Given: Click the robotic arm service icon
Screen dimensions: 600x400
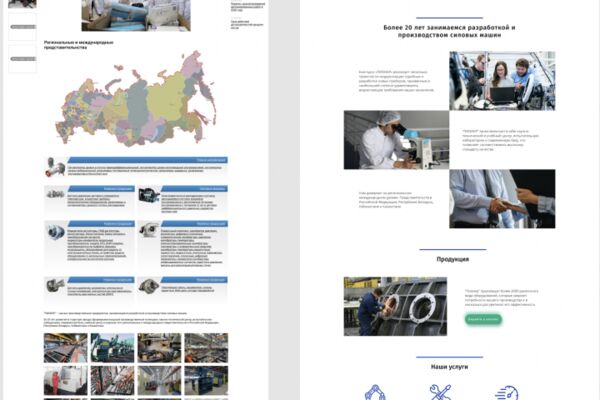Looking at the screenshot, I should (x=375, y=392).
